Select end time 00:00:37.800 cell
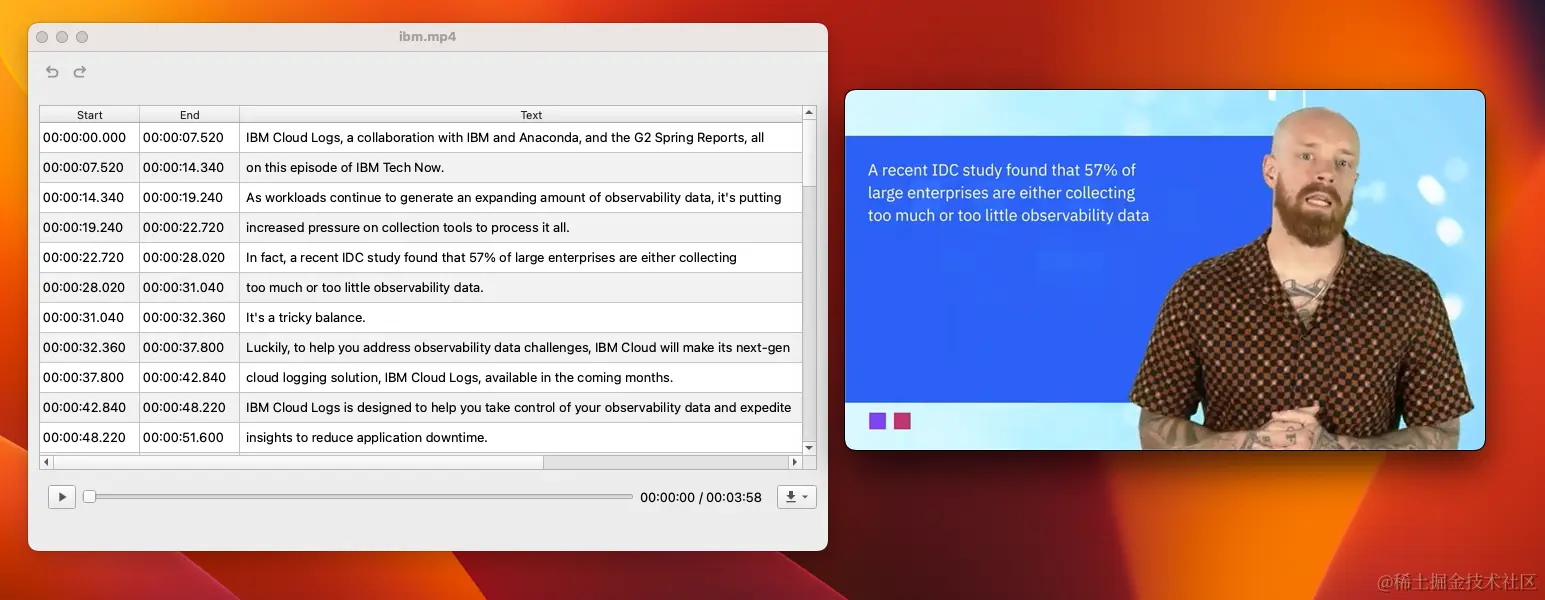The height and width of the screenshot is (600, 1545). point(190,347)
